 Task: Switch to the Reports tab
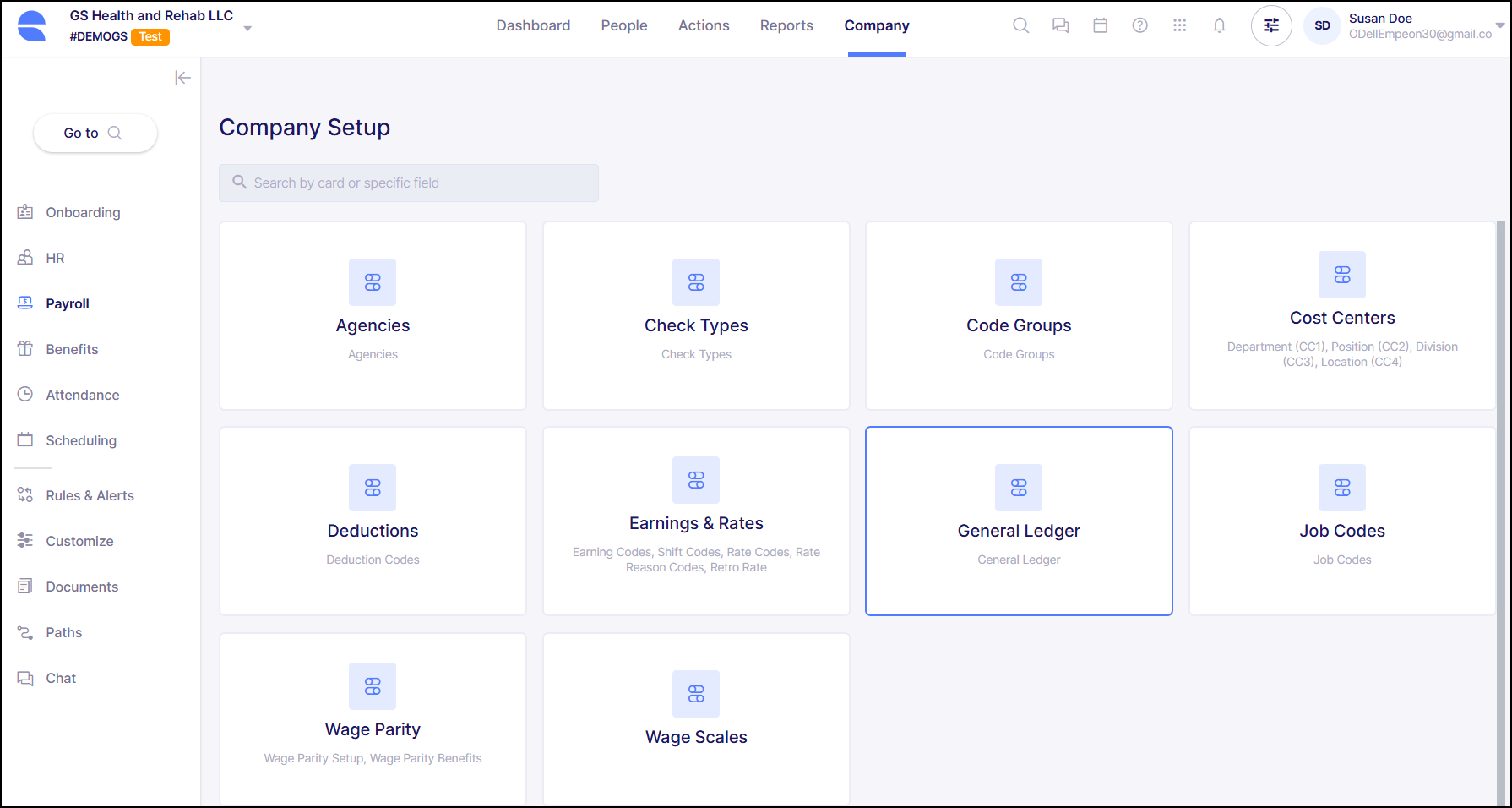click(x=786, y=25)
